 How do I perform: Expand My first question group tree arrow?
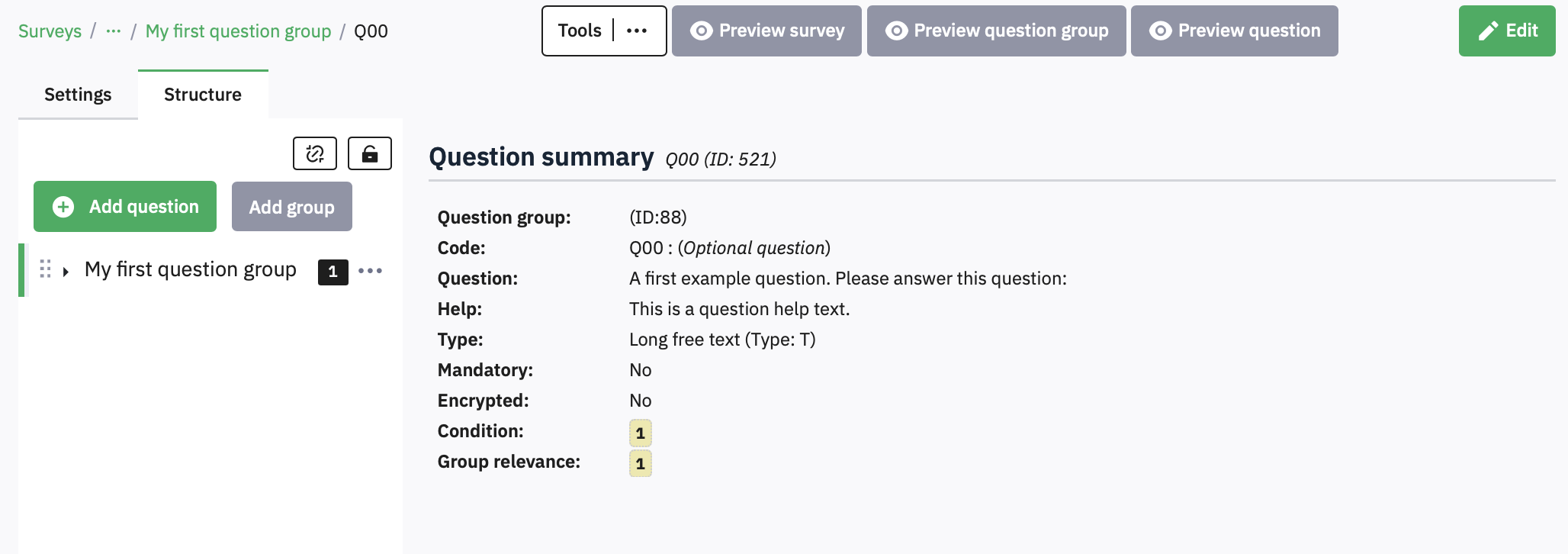tap(66, 272)
